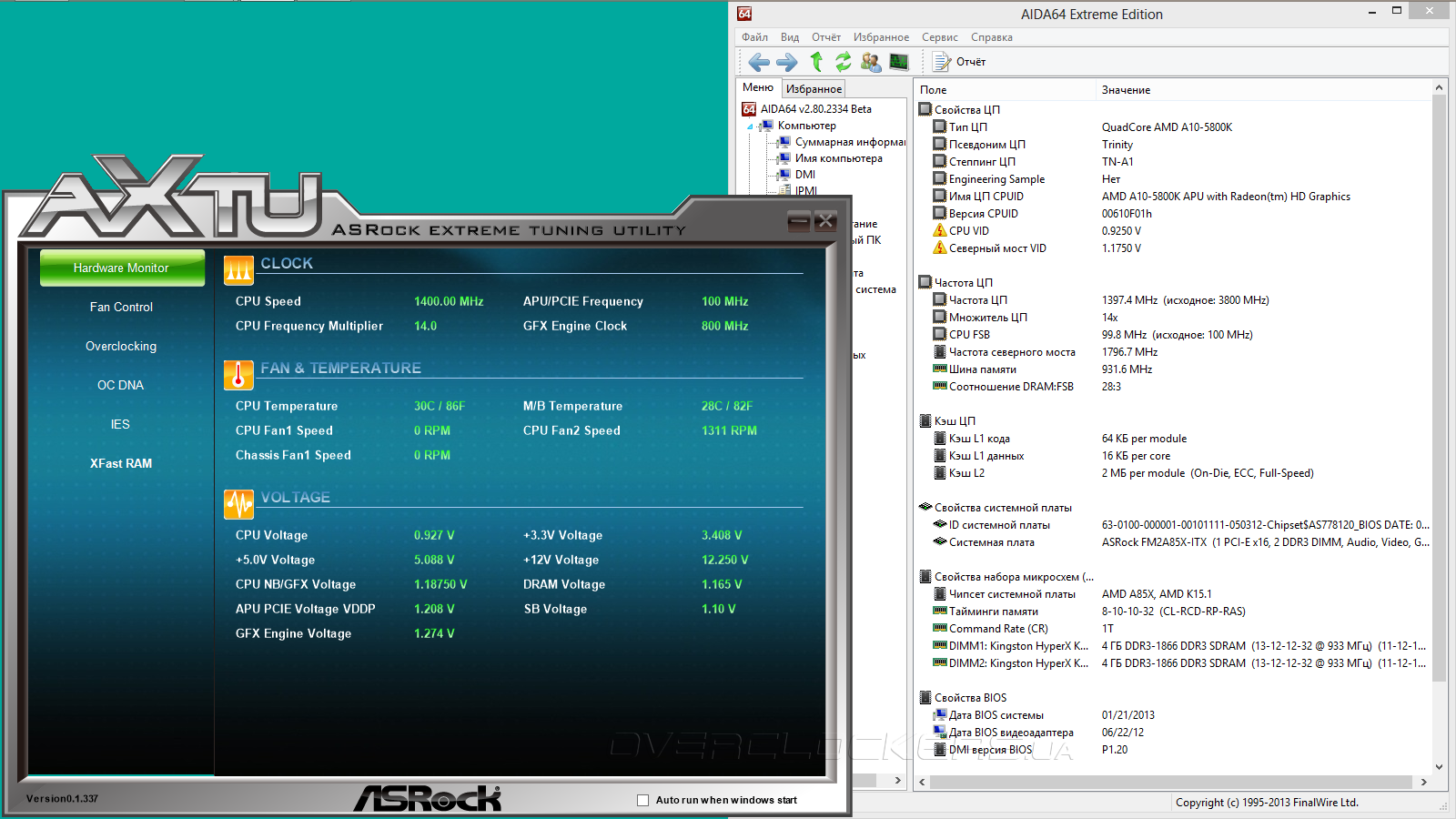The width and height of the screenshot is (1456, 819).
Task: Minimize the AXTU window
Action: pos(799,220)
